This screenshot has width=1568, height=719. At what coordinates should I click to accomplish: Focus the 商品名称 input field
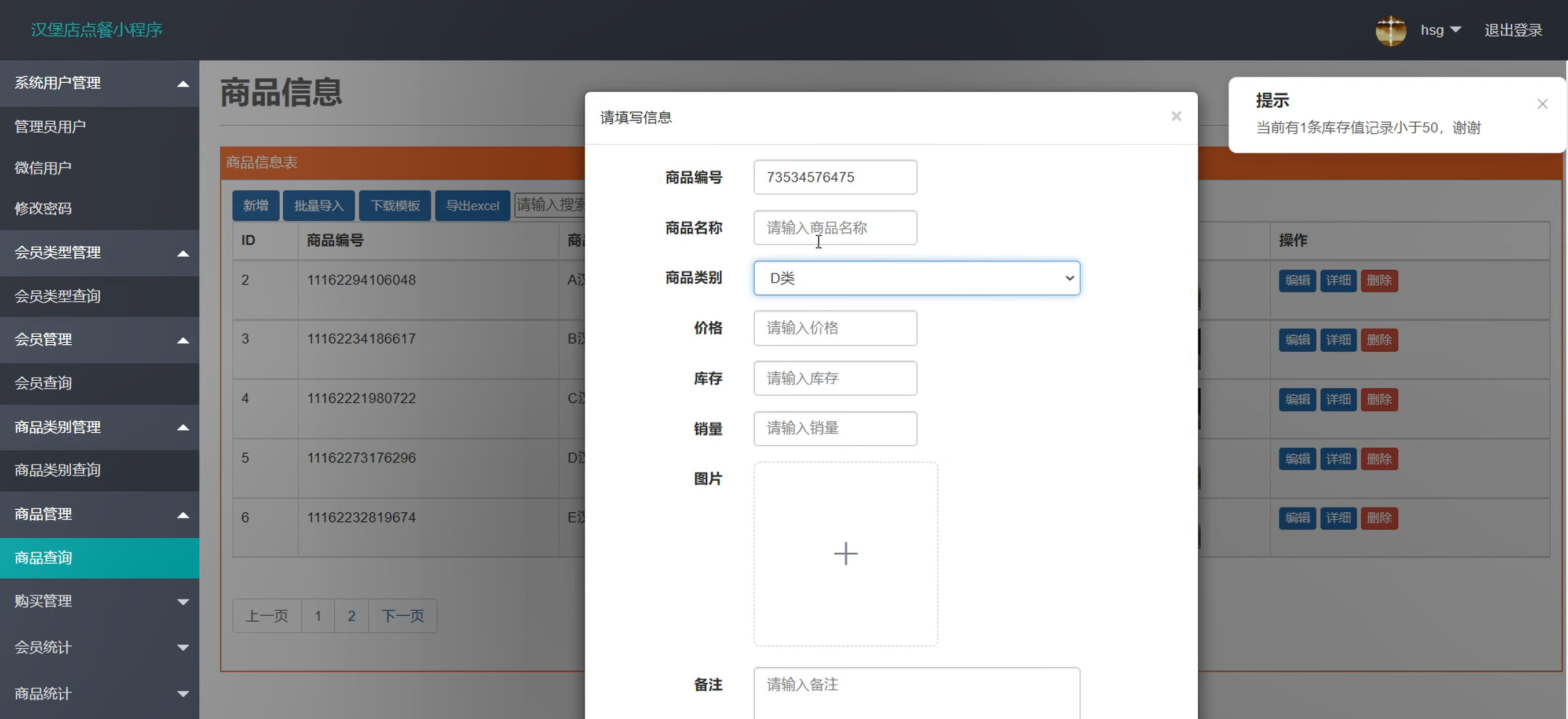point(835,228)
